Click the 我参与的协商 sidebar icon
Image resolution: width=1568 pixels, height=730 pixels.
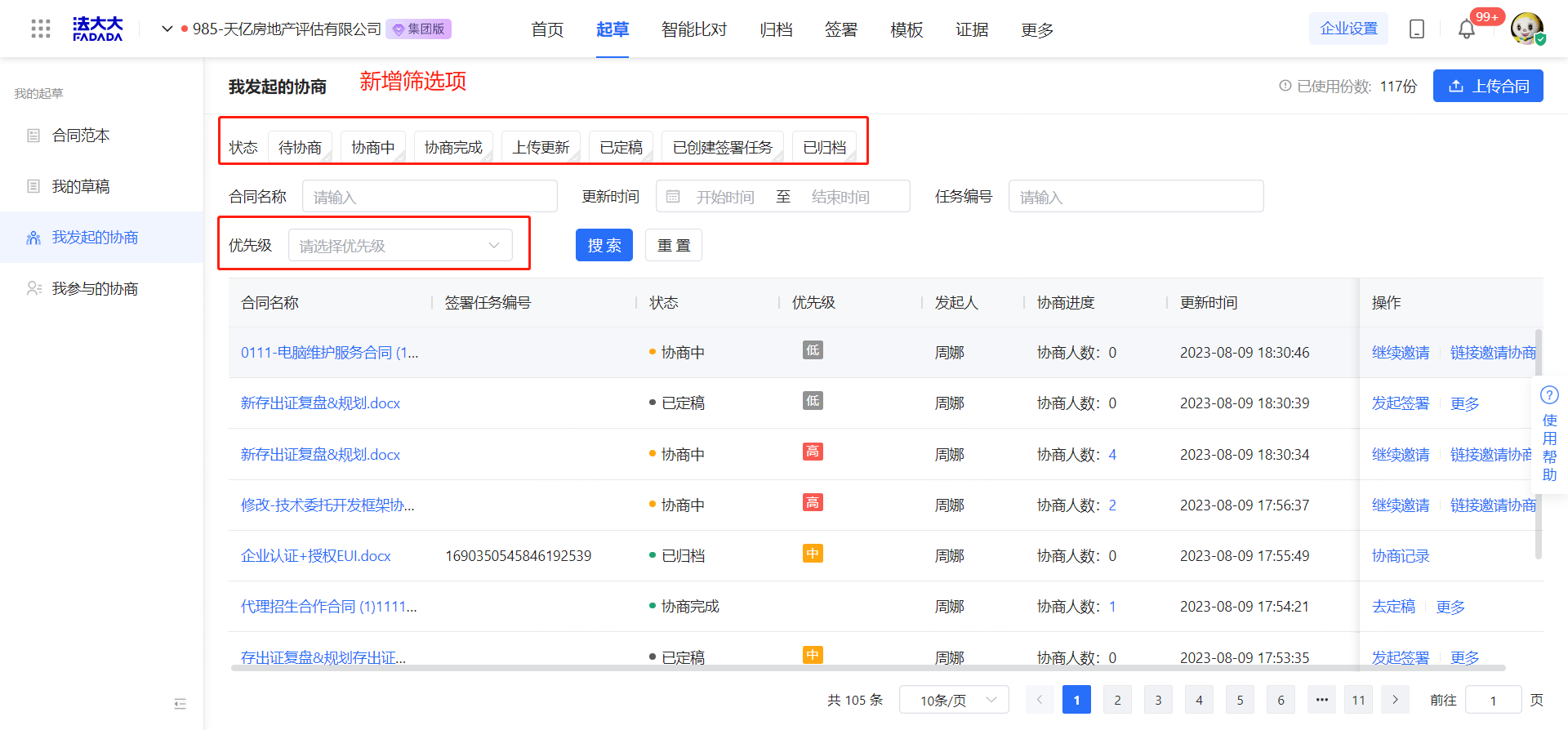click(33, 288)
